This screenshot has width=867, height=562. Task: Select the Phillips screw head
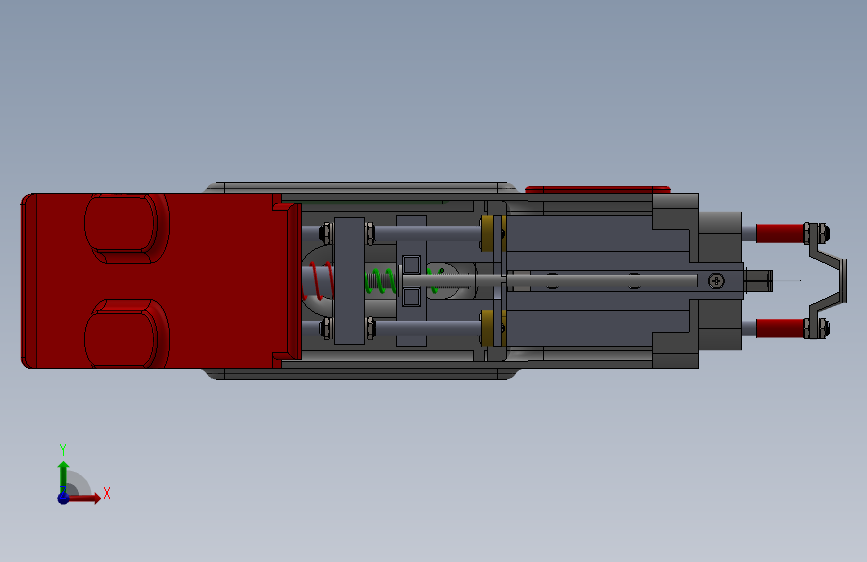[x=716, y=281]
